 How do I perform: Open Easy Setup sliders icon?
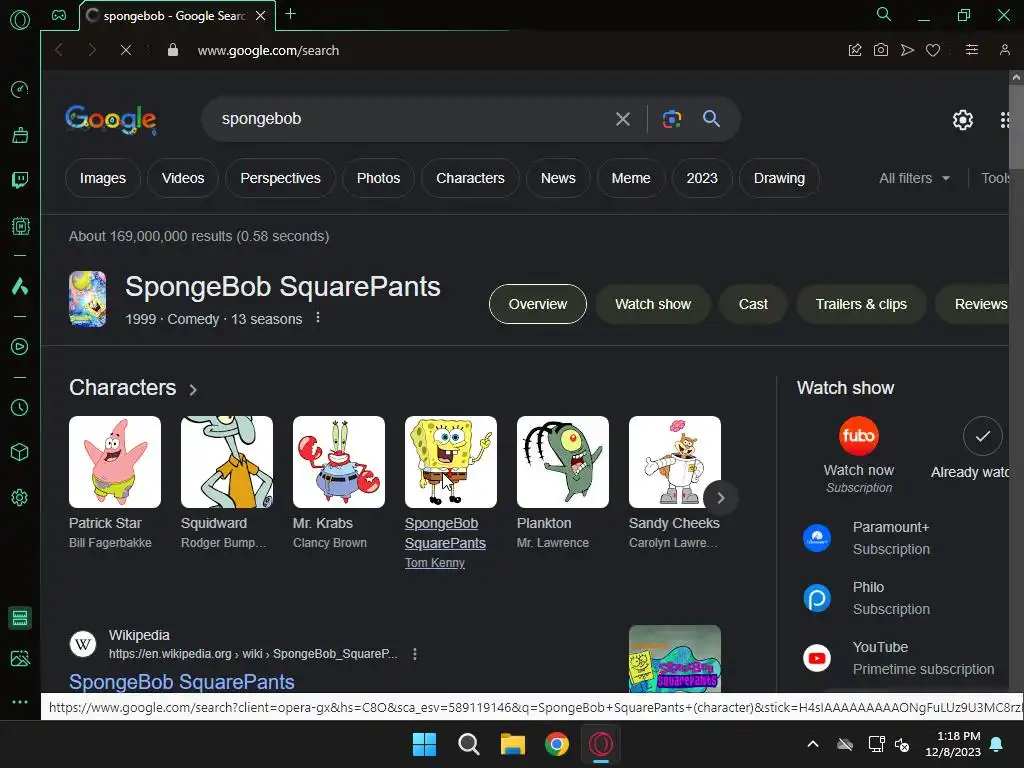click(972, 50)
